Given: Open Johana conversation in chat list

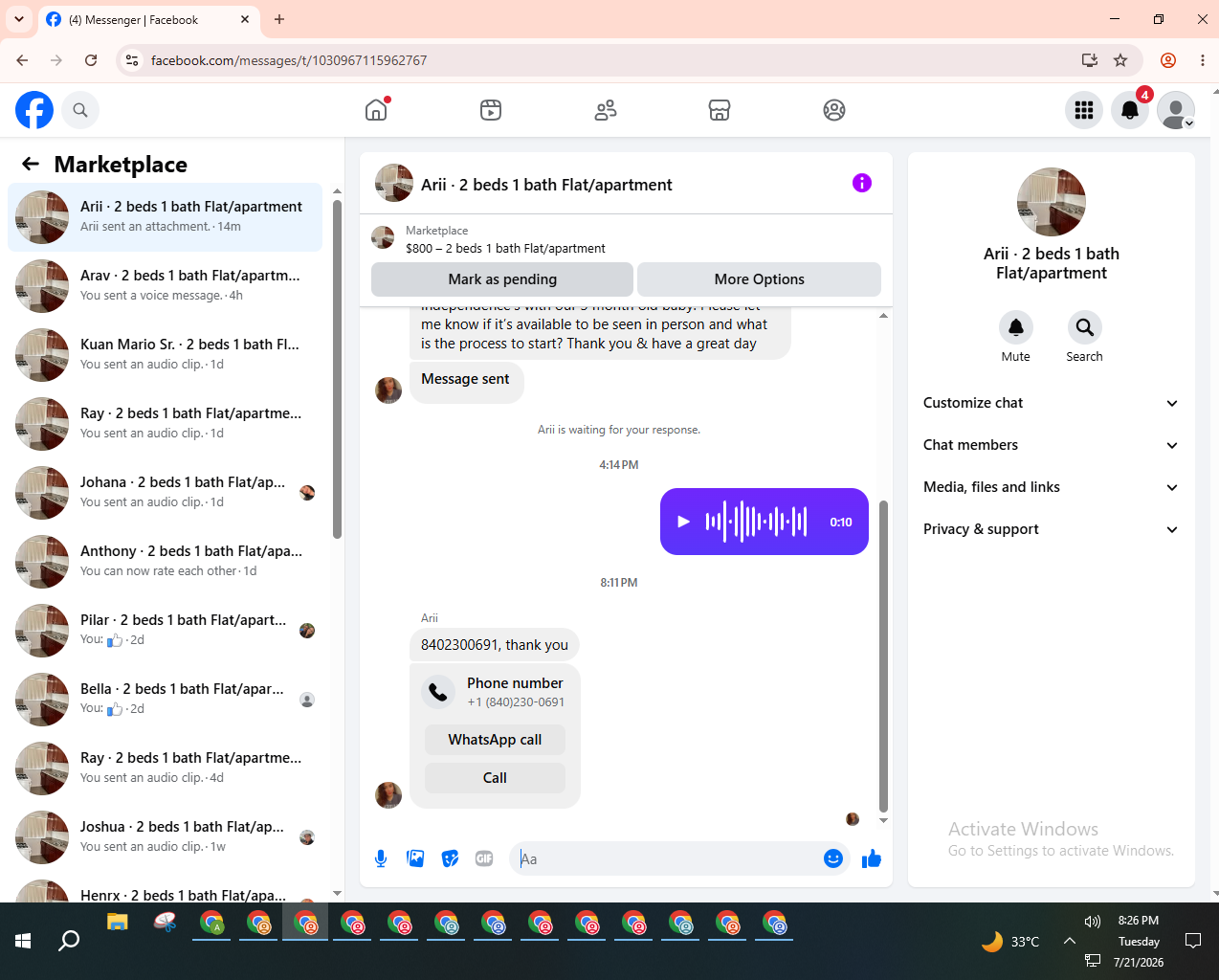Looking at the screenshot, I should tap(165, 493).
